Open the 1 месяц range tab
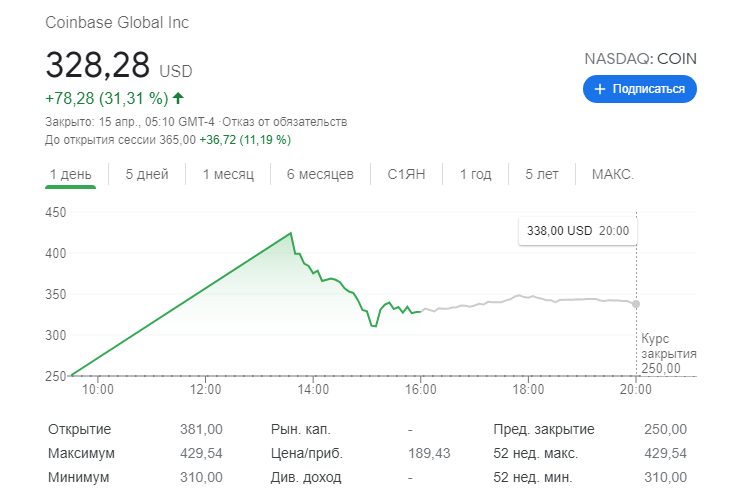 click(x=228, y=174)
